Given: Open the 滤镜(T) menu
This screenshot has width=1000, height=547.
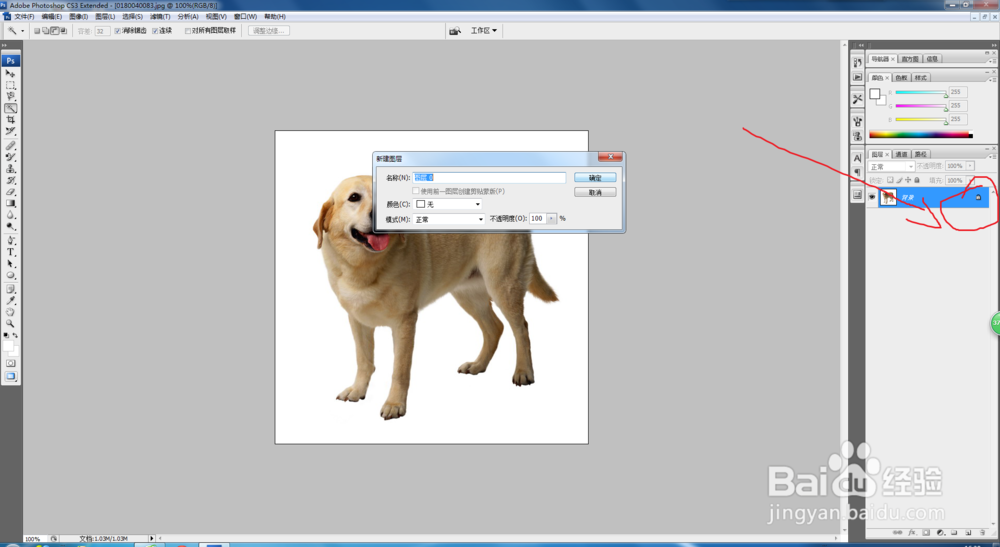Looking at the screenshot, I should pos(158,17).
